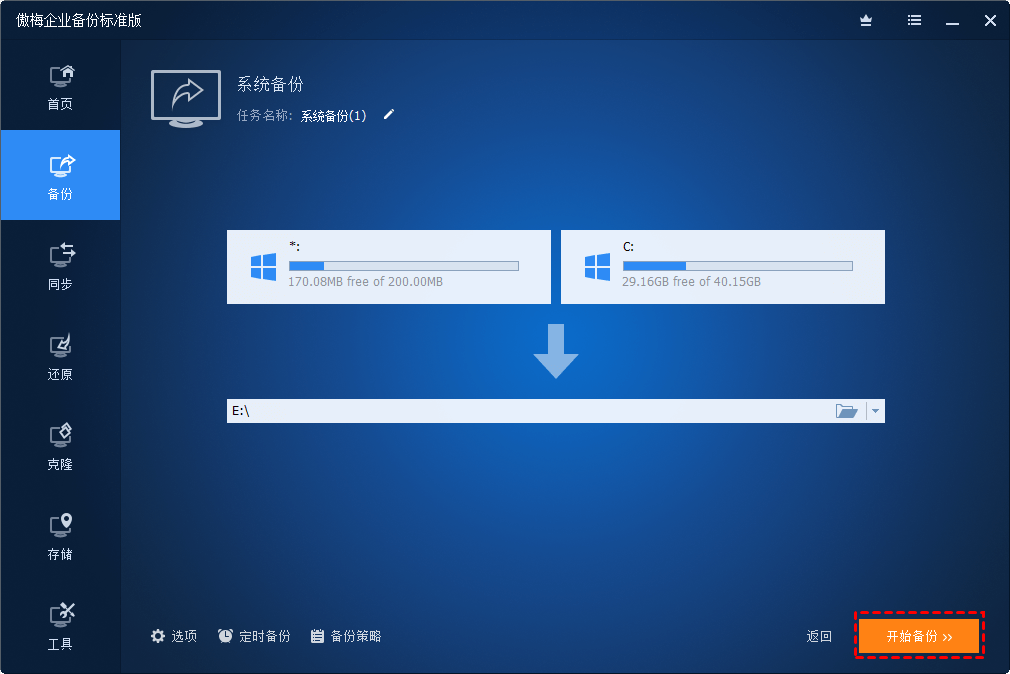This screenshot has height=674, width=1010.
Task: Expand the destination path dropdown arrow
Action: 875,411
